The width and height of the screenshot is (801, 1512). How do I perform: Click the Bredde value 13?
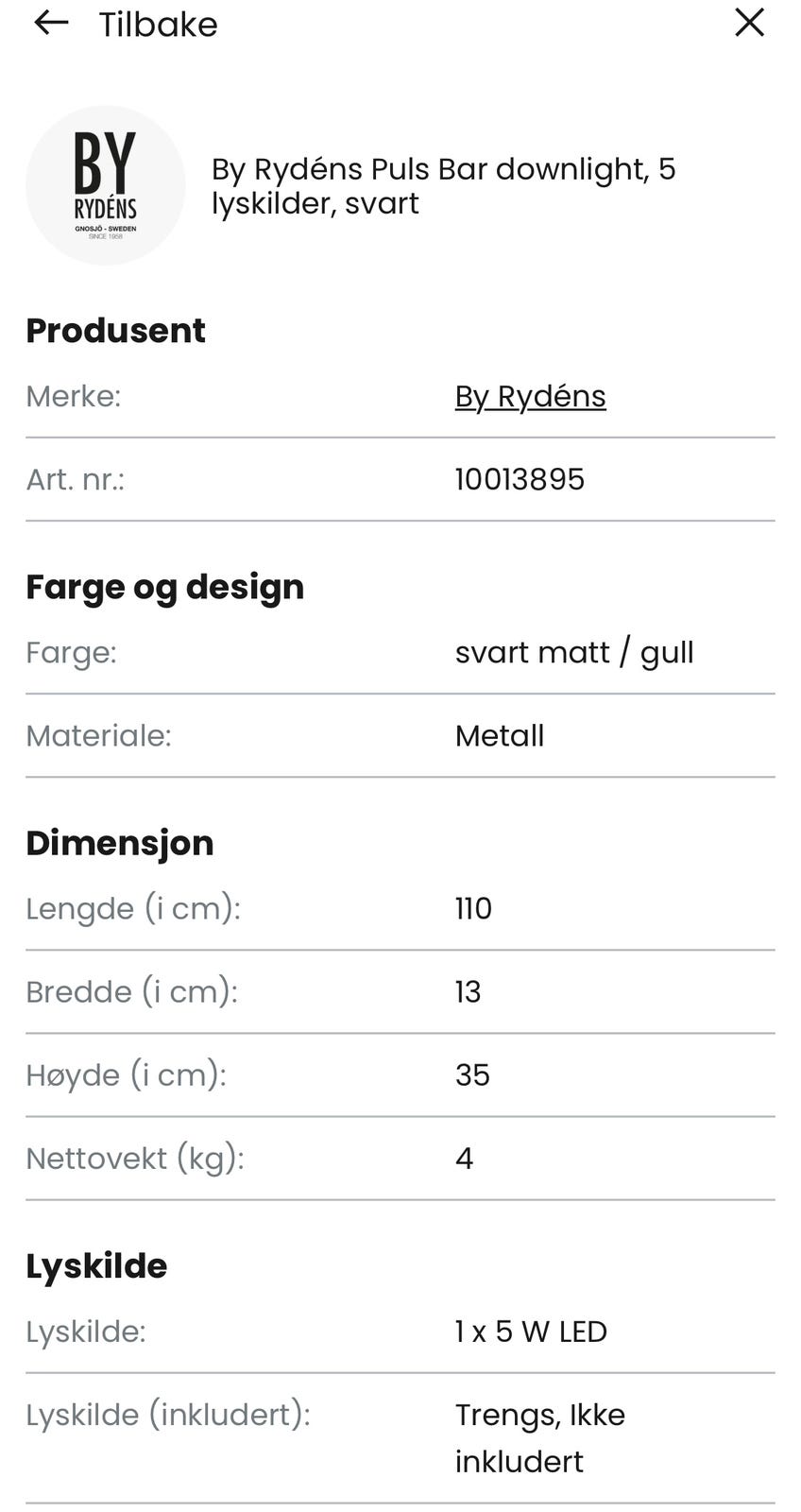(468, 991)
